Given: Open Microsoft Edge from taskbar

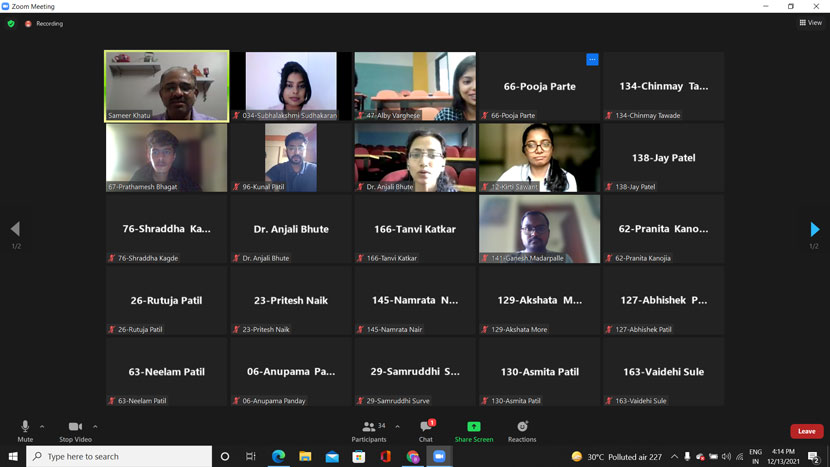Looking at the screenshot, I should click(278, 456).
